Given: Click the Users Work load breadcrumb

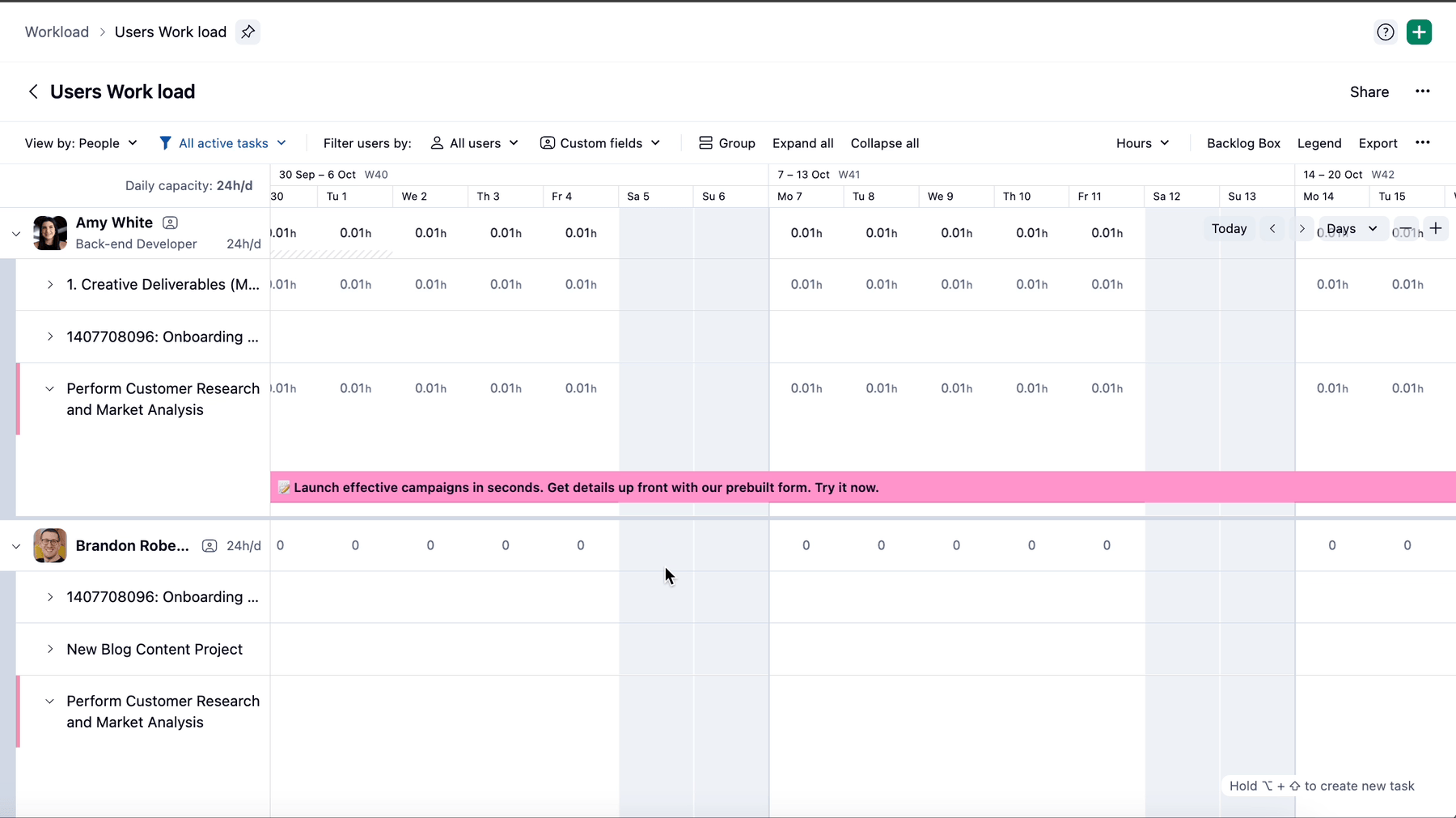Looking at the screenshot, I should (x=171, y=32).
